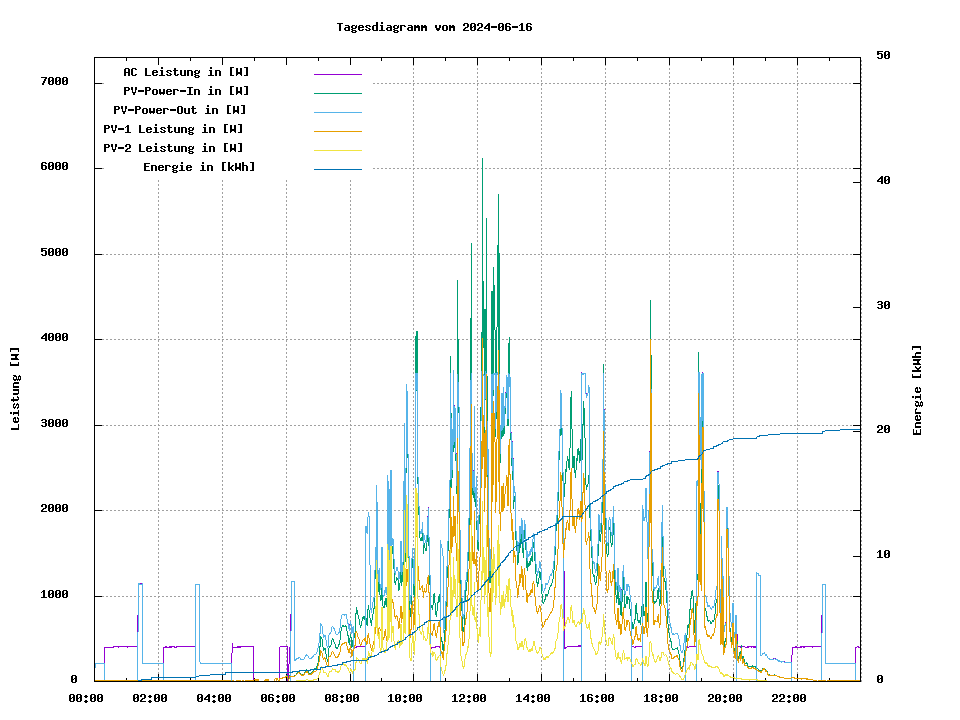Screen dimensions: 960x720
Task: Click the Energie [kWh] right axis title
Action: coord(917,391)
